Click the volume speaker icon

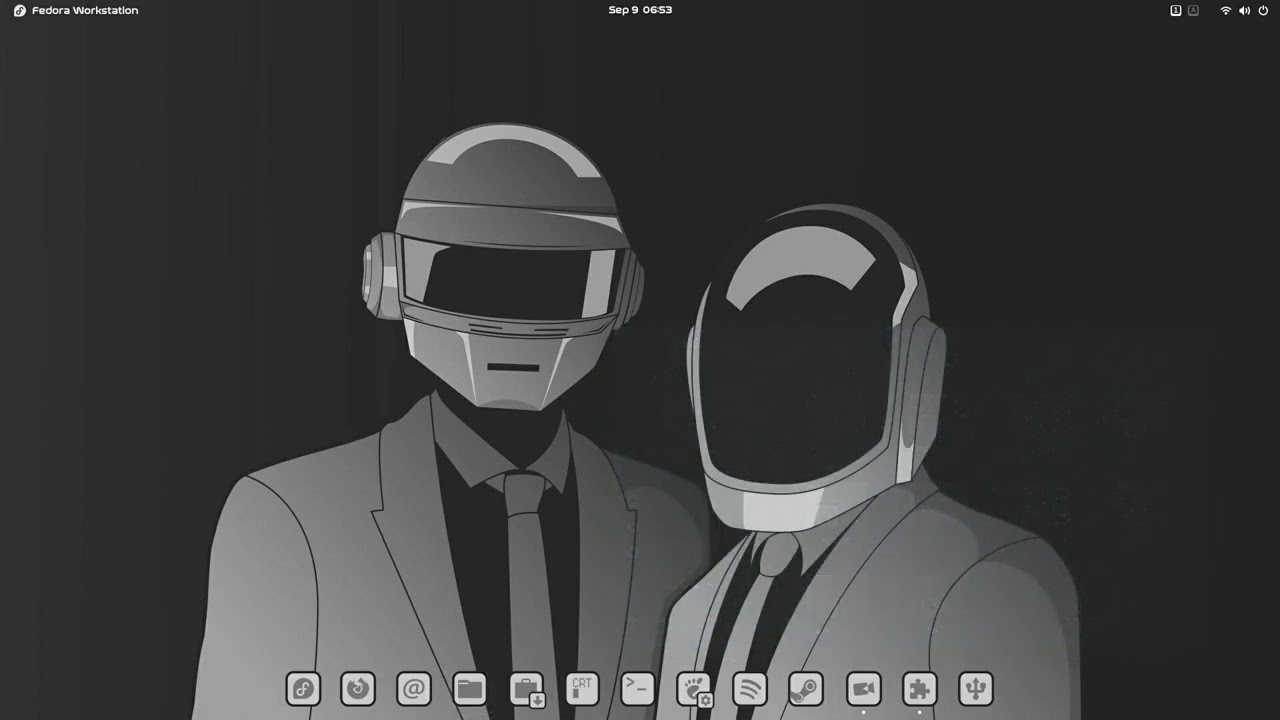tap(1244, 10)
